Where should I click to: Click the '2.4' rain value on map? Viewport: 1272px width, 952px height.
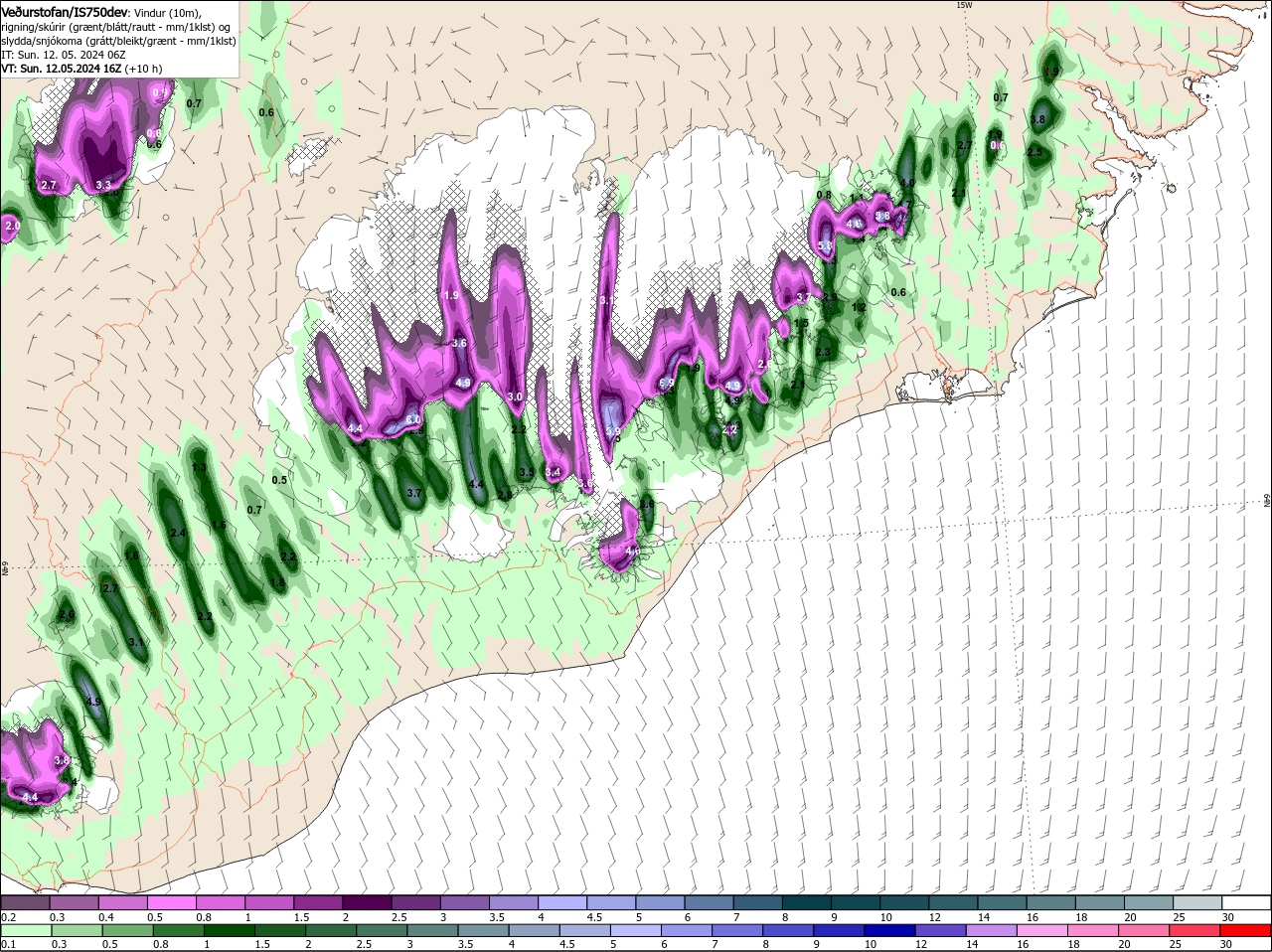pos(178,533)
